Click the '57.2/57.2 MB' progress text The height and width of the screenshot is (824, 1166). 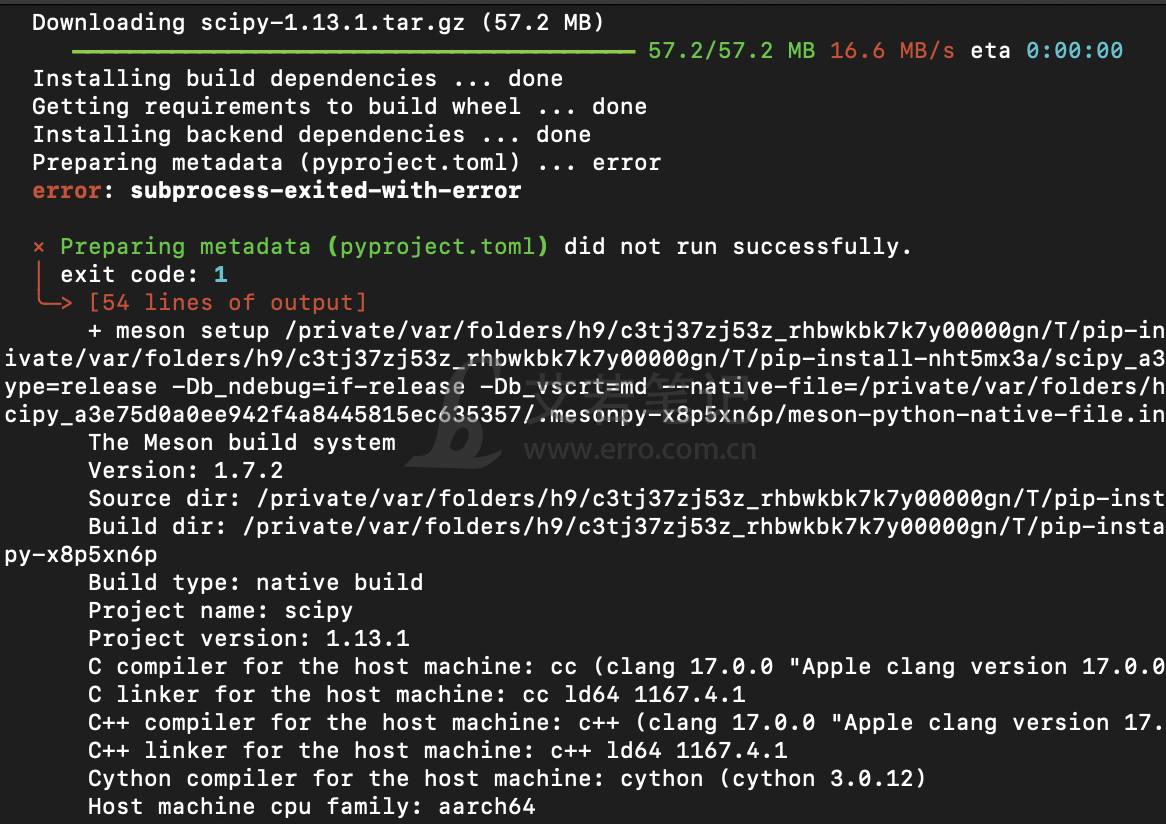[731, 51]
